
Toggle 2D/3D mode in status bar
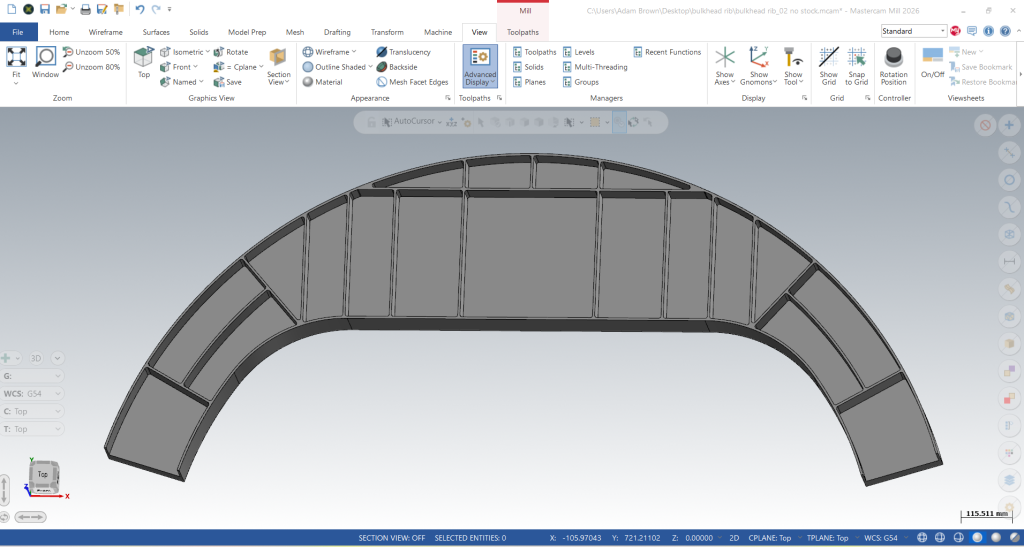tap(734, 538)
